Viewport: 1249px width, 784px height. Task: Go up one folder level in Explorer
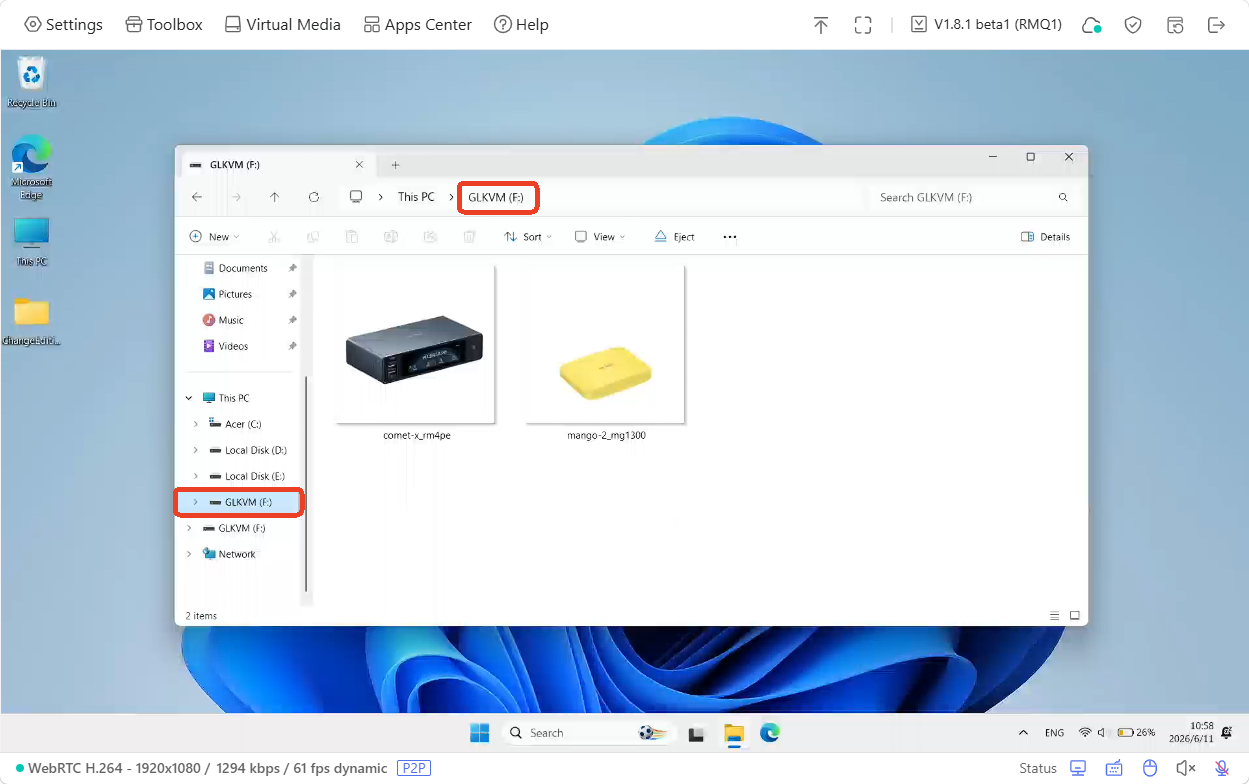pyautogui.click(x=275, y=197)
